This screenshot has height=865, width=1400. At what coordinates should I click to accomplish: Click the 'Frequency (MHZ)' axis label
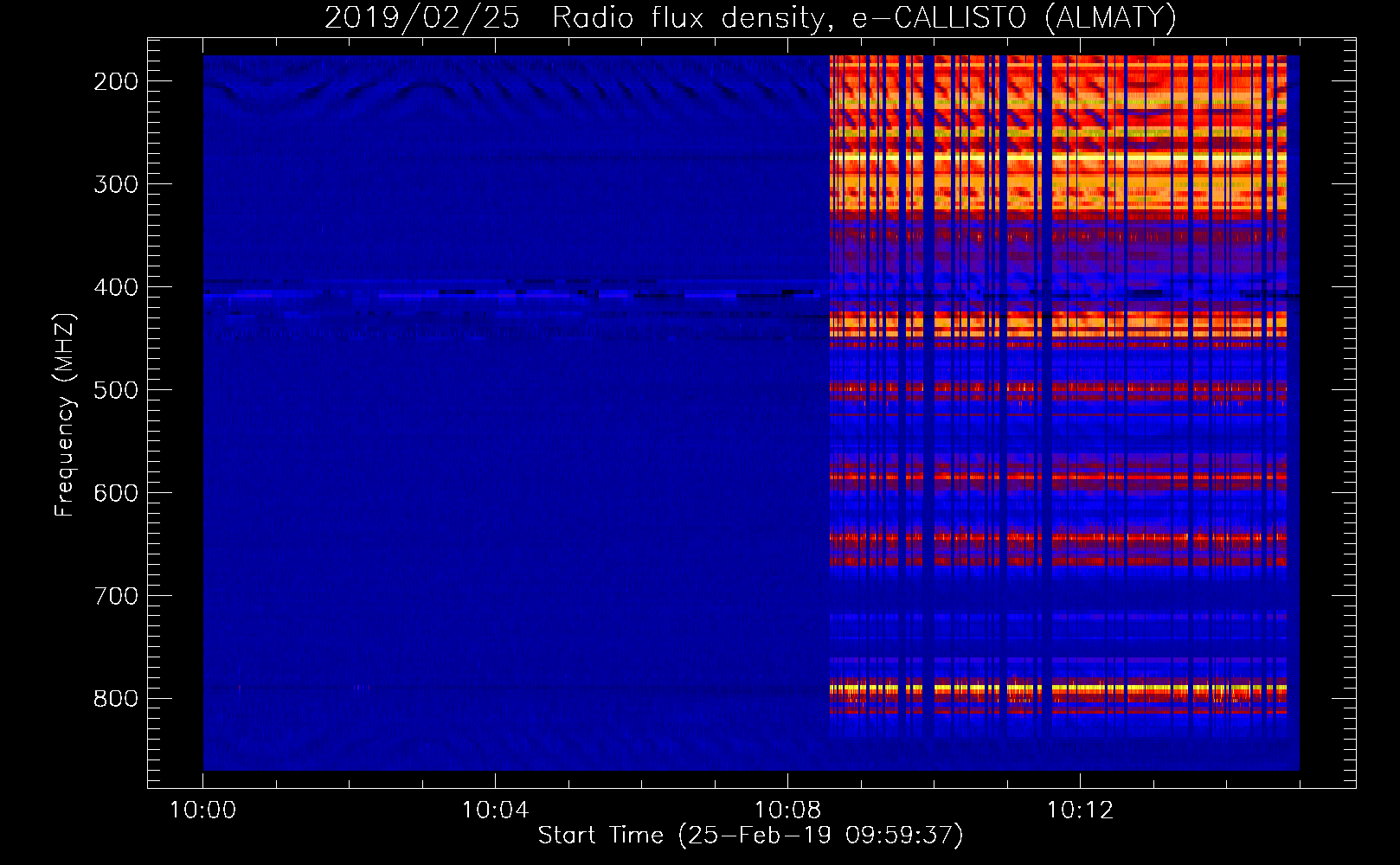point(65,414)
